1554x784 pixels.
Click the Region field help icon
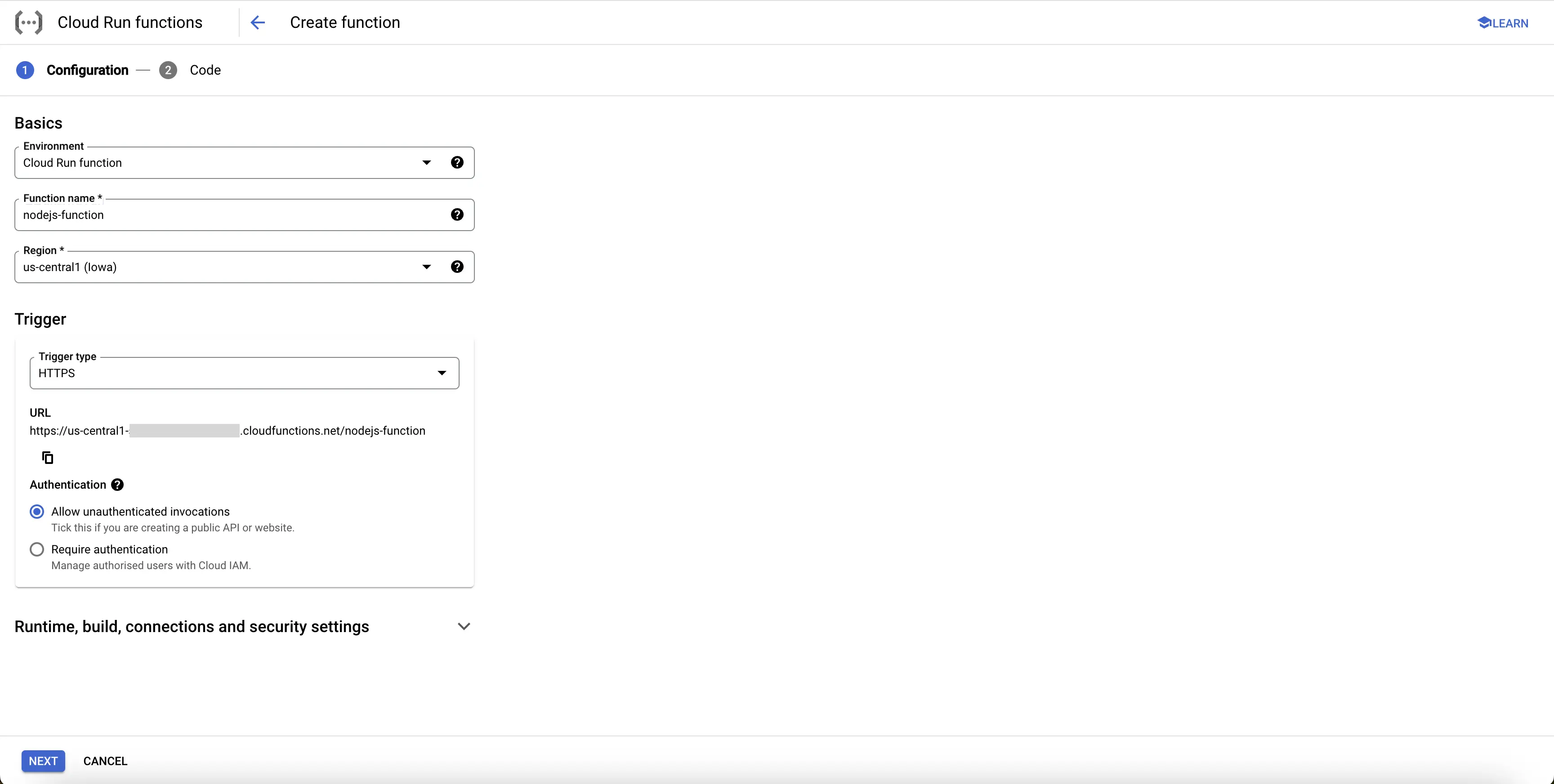(x=457, y=267)
